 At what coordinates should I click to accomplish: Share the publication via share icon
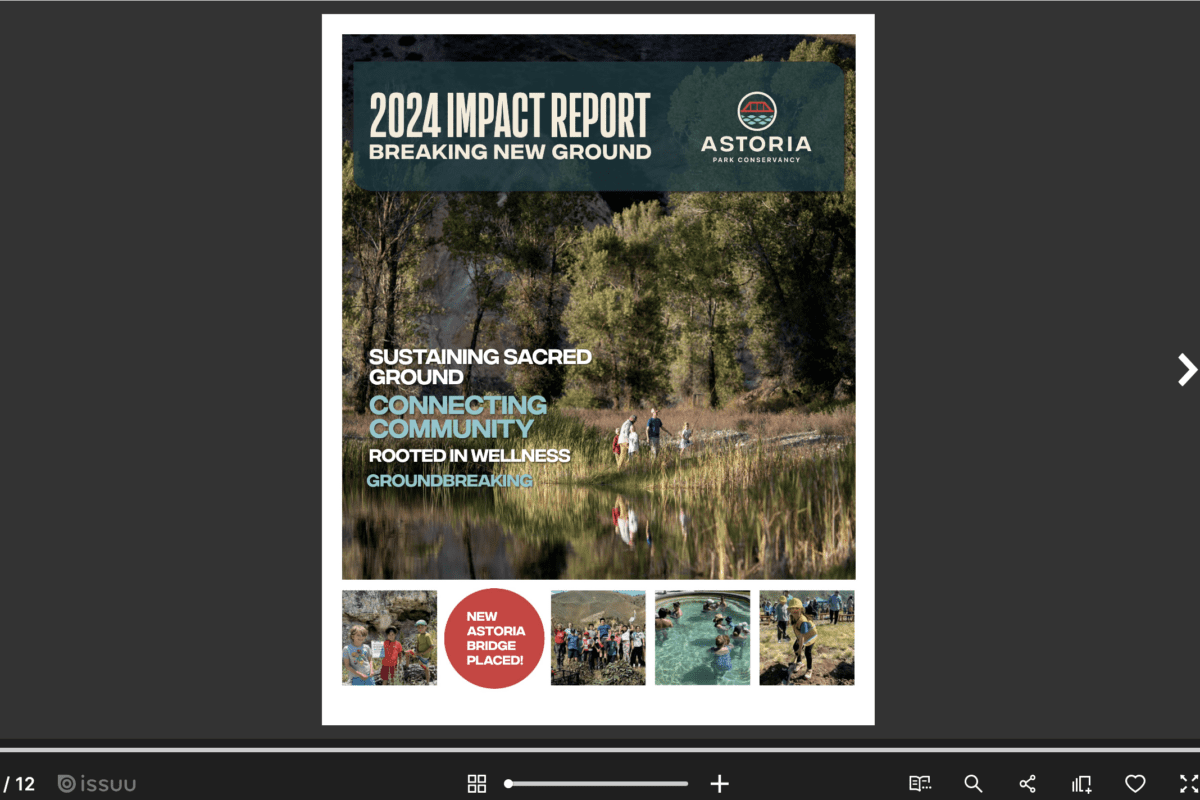click(x=1027, y=784)
